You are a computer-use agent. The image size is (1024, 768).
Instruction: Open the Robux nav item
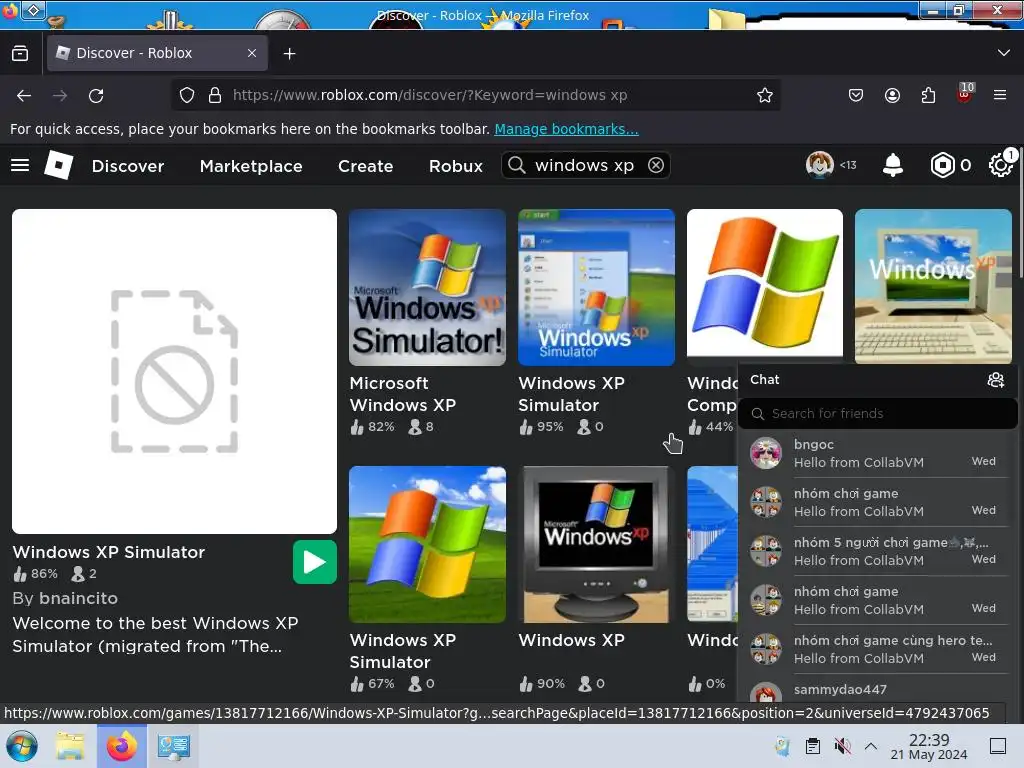click(456, 166)
